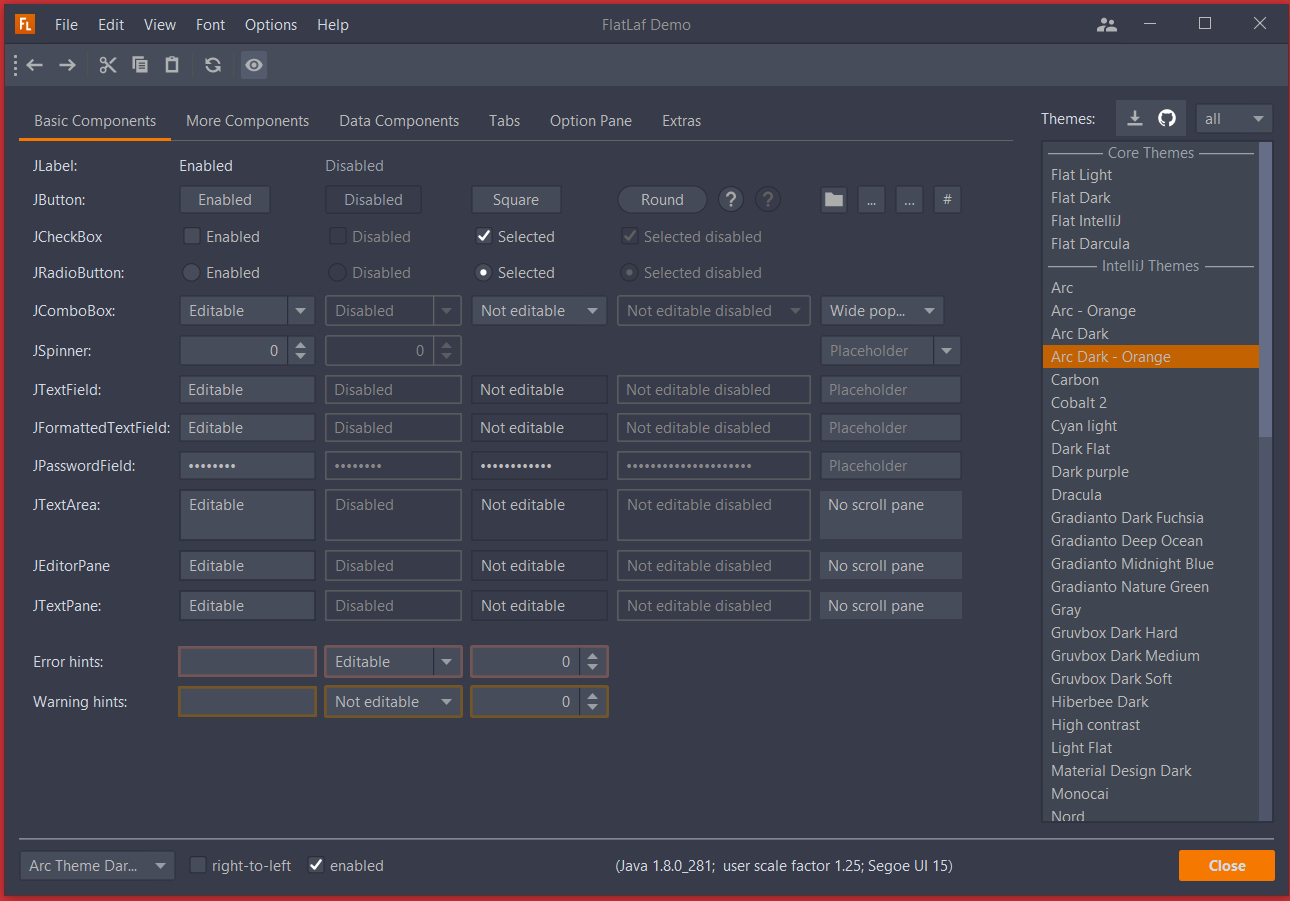Click the Refresh toolbar icon

click(213, 65)
